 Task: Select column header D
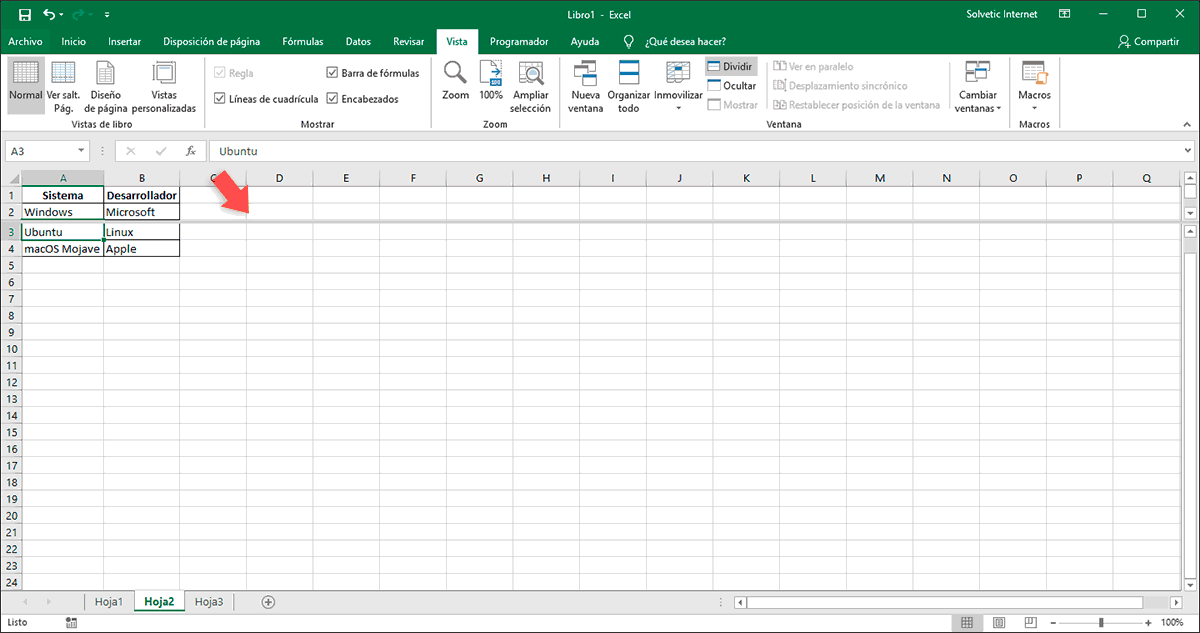[279, 178]
